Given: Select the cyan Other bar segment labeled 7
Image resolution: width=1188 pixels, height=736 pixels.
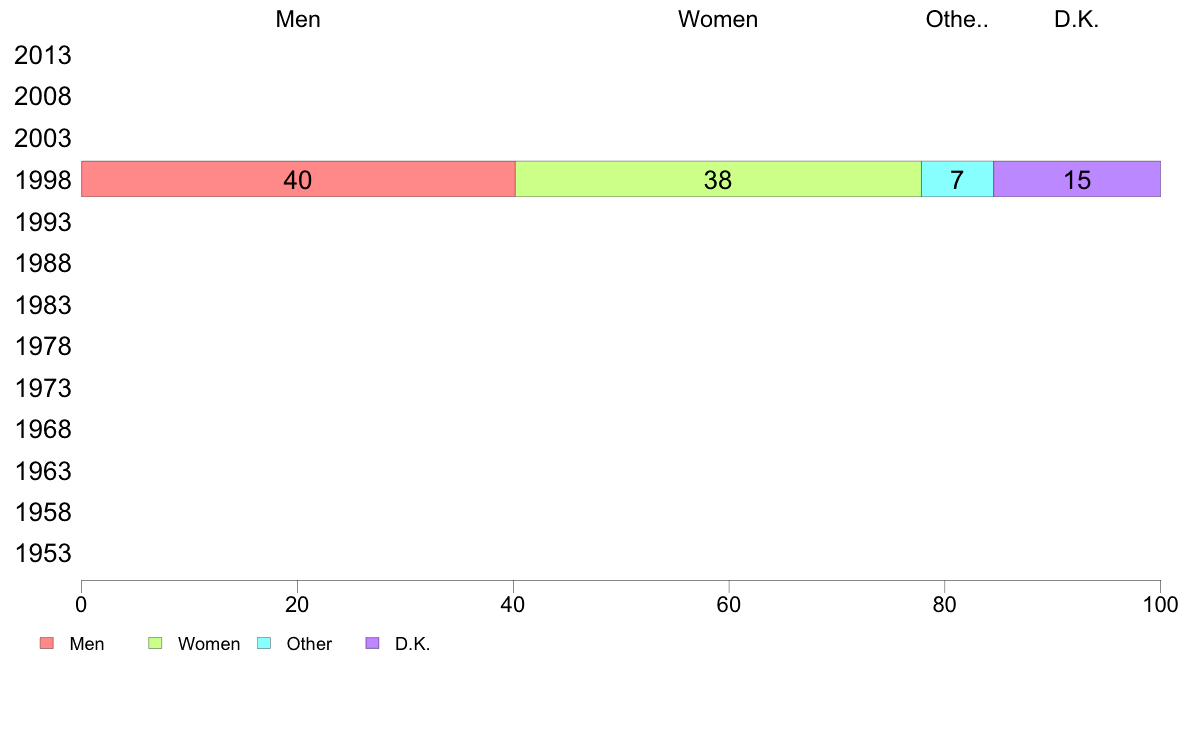Looking at the screenshot, I should (957, 179).
